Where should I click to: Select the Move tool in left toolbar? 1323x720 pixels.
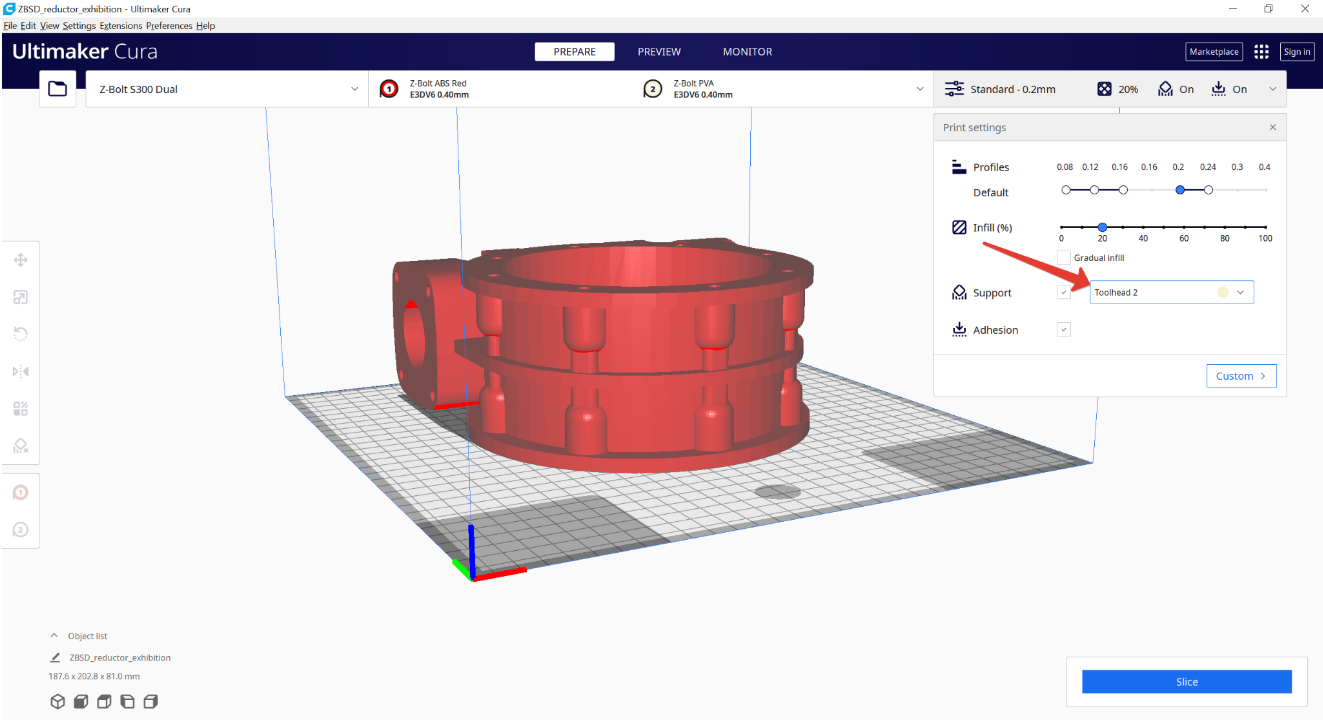point(20,260)
